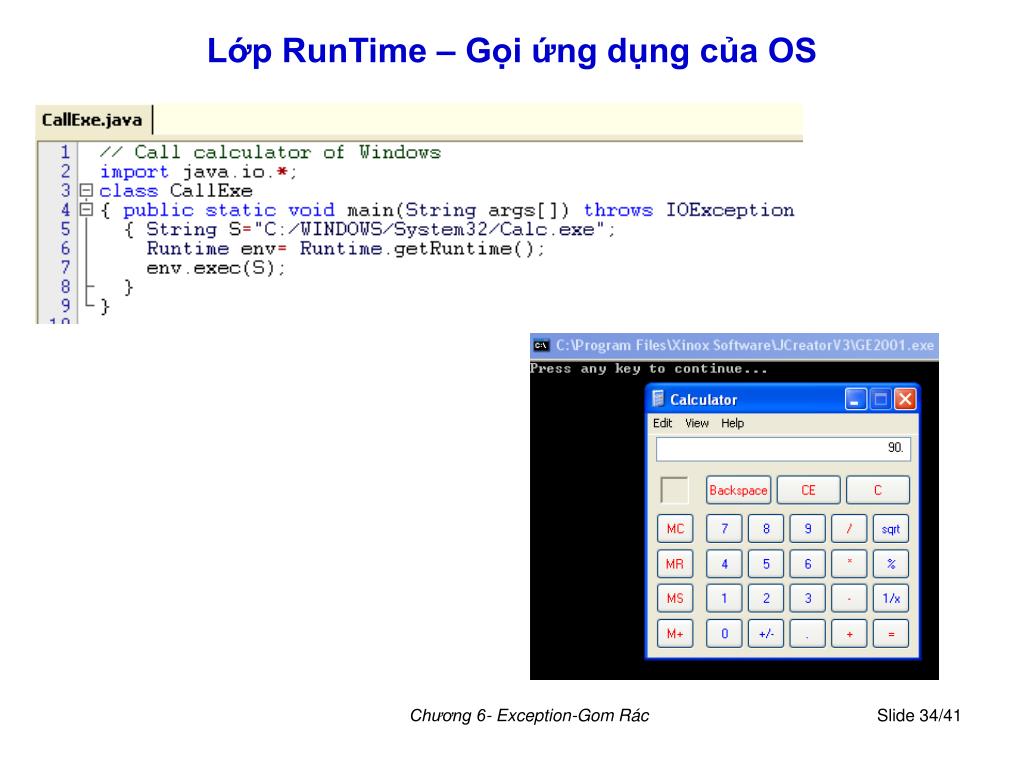Click the MC memory clear button
The width and height of the screenshot is (1024, 768).
pyautogui.click(x=675, y=529)
